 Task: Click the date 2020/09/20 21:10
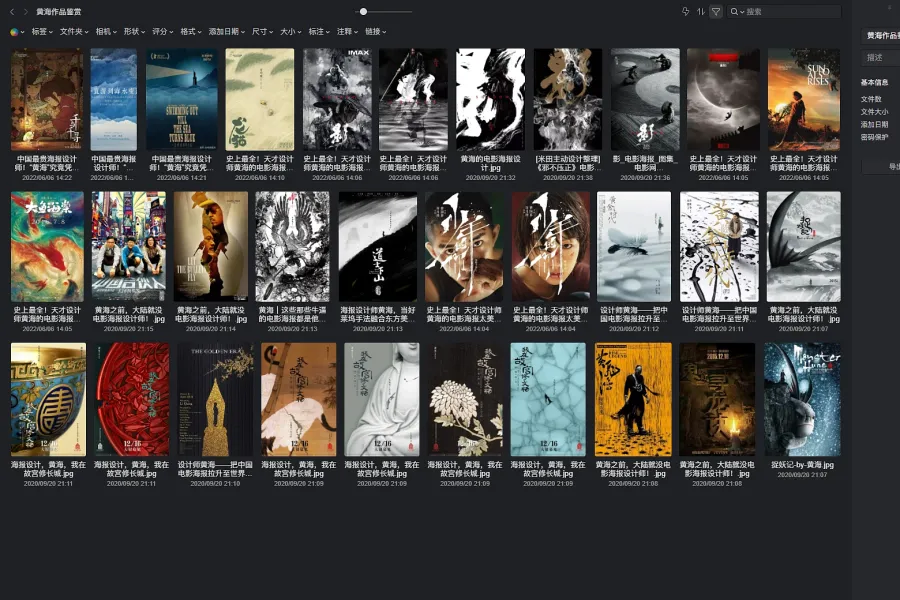point(215,483)
